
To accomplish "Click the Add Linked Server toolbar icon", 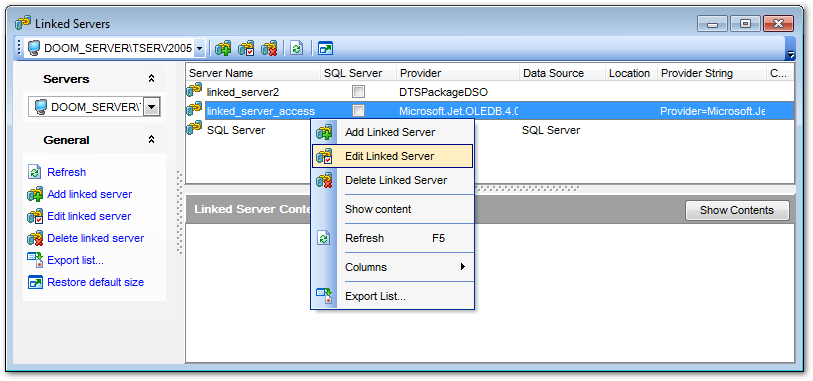I will coord(223,49).
